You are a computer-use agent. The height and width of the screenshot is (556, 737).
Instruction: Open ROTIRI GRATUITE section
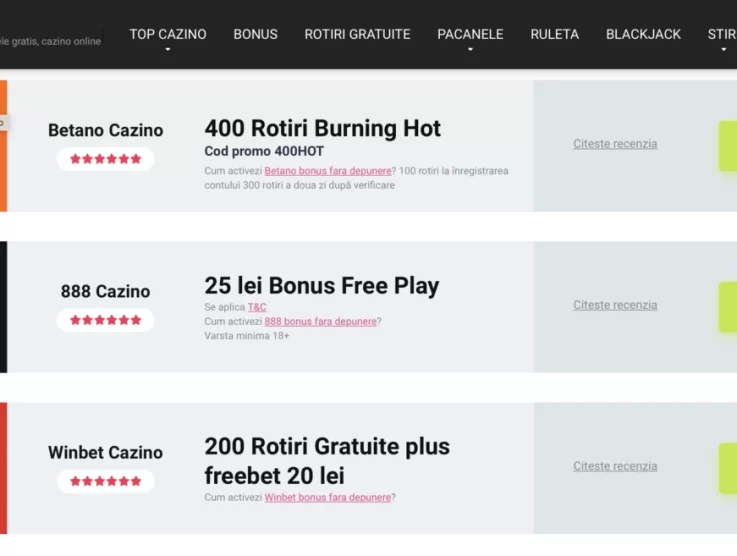357,34
